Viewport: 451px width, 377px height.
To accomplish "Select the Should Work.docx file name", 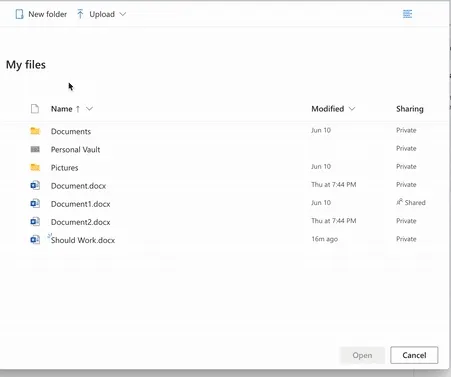I will point(83,240).
